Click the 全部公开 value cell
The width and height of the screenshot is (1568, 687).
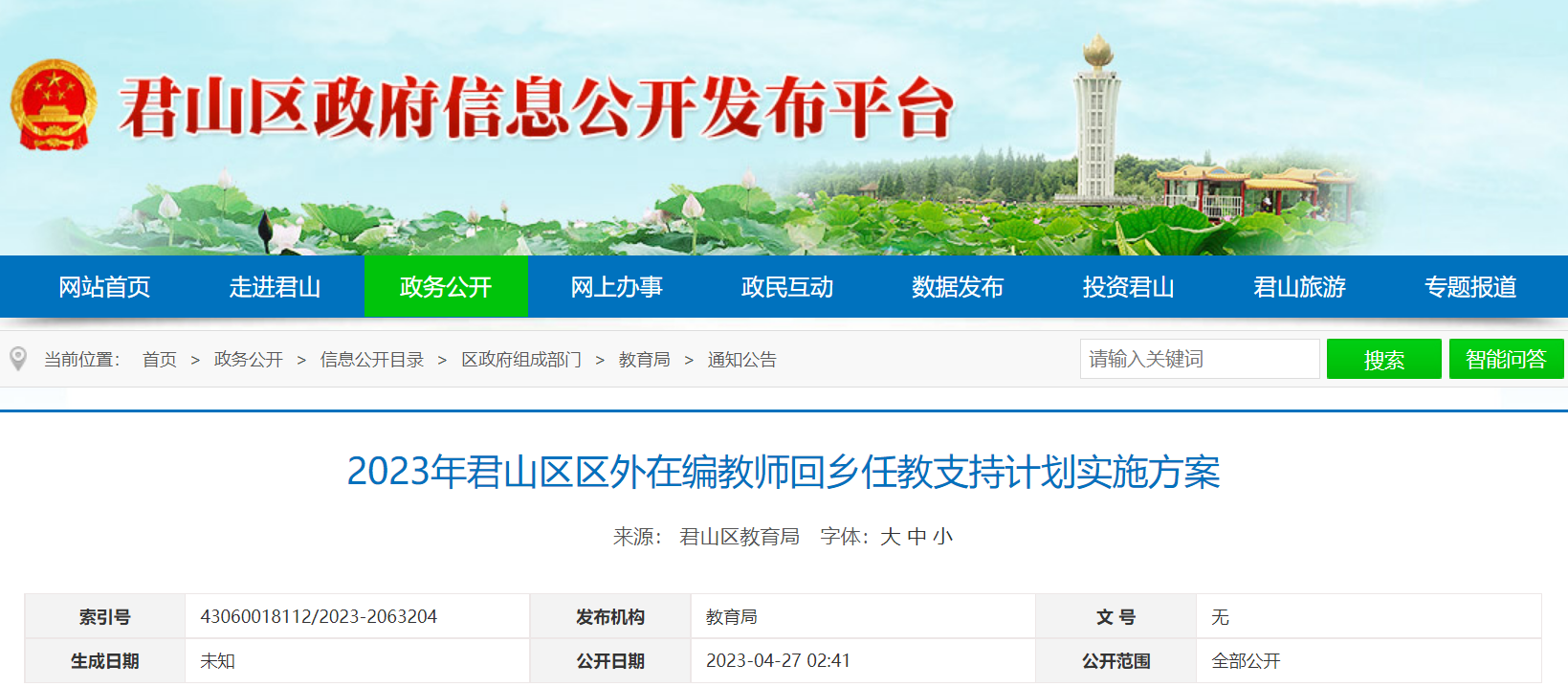[1368, 661]
